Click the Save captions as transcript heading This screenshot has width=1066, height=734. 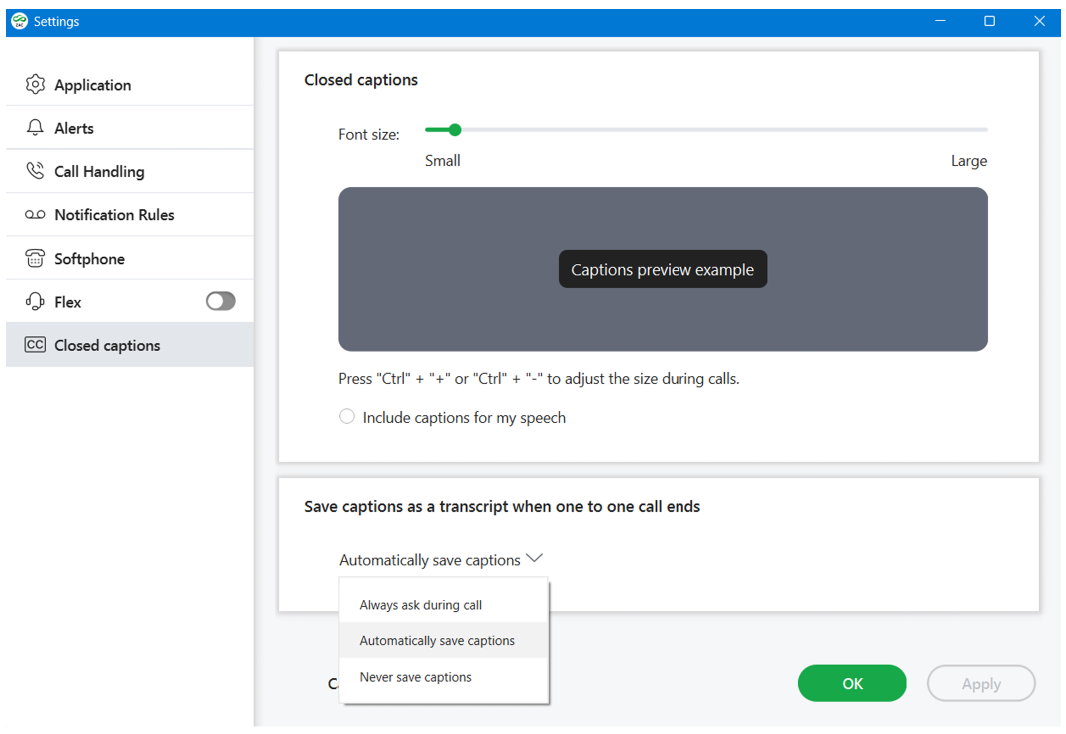pyautogui.click(x=502, y=506)
